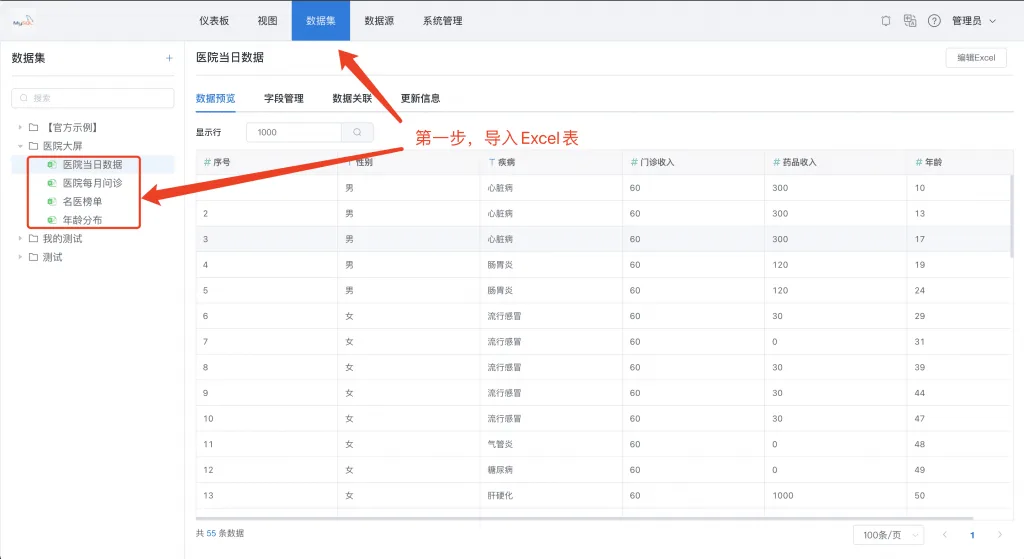Open the 数据源 top menu
The width and height of the screenshot is (1024, 559).
click(379, 21)
